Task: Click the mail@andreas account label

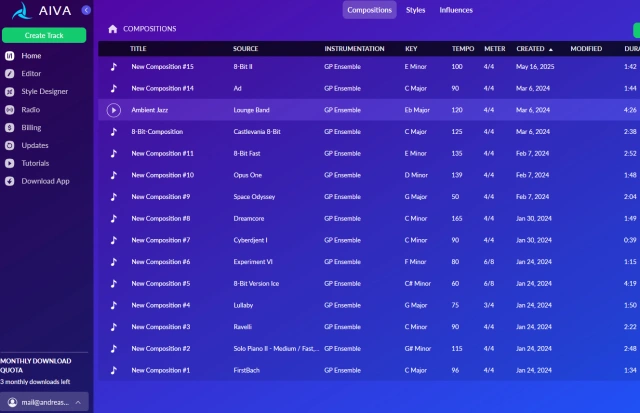Action: (45, 402)
